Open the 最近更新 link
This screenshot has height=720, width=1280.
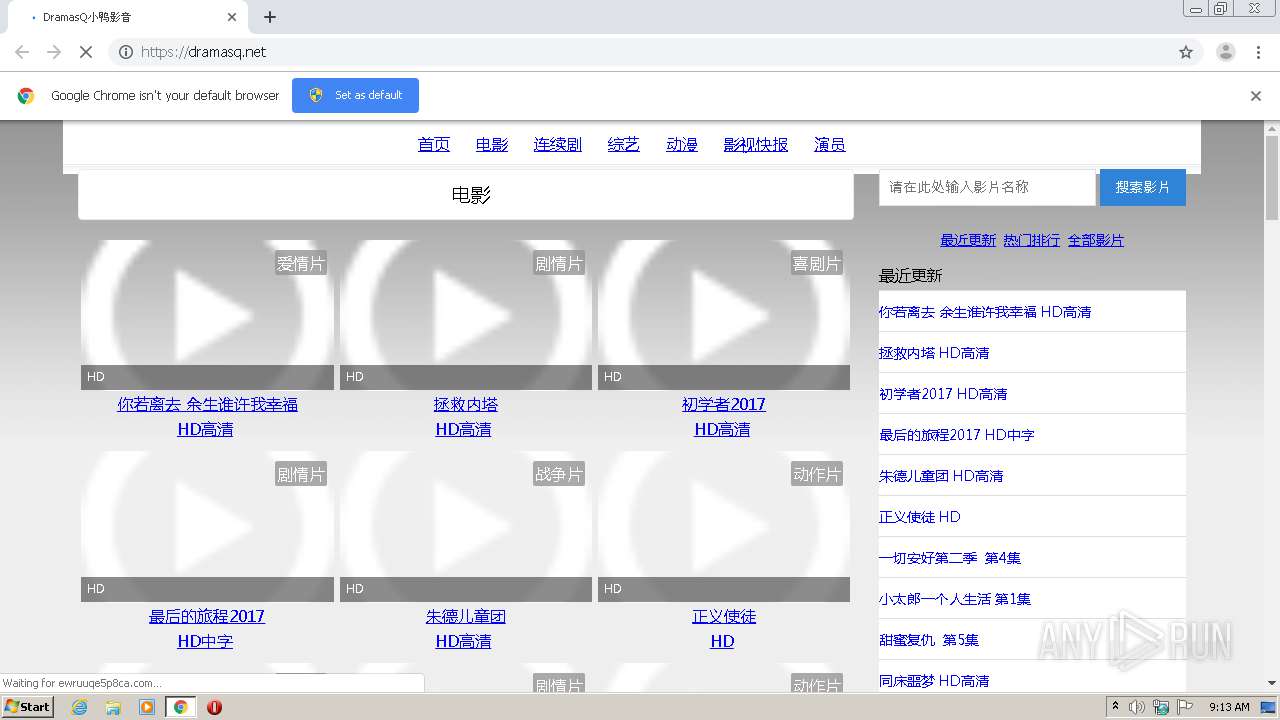point(968,240)
